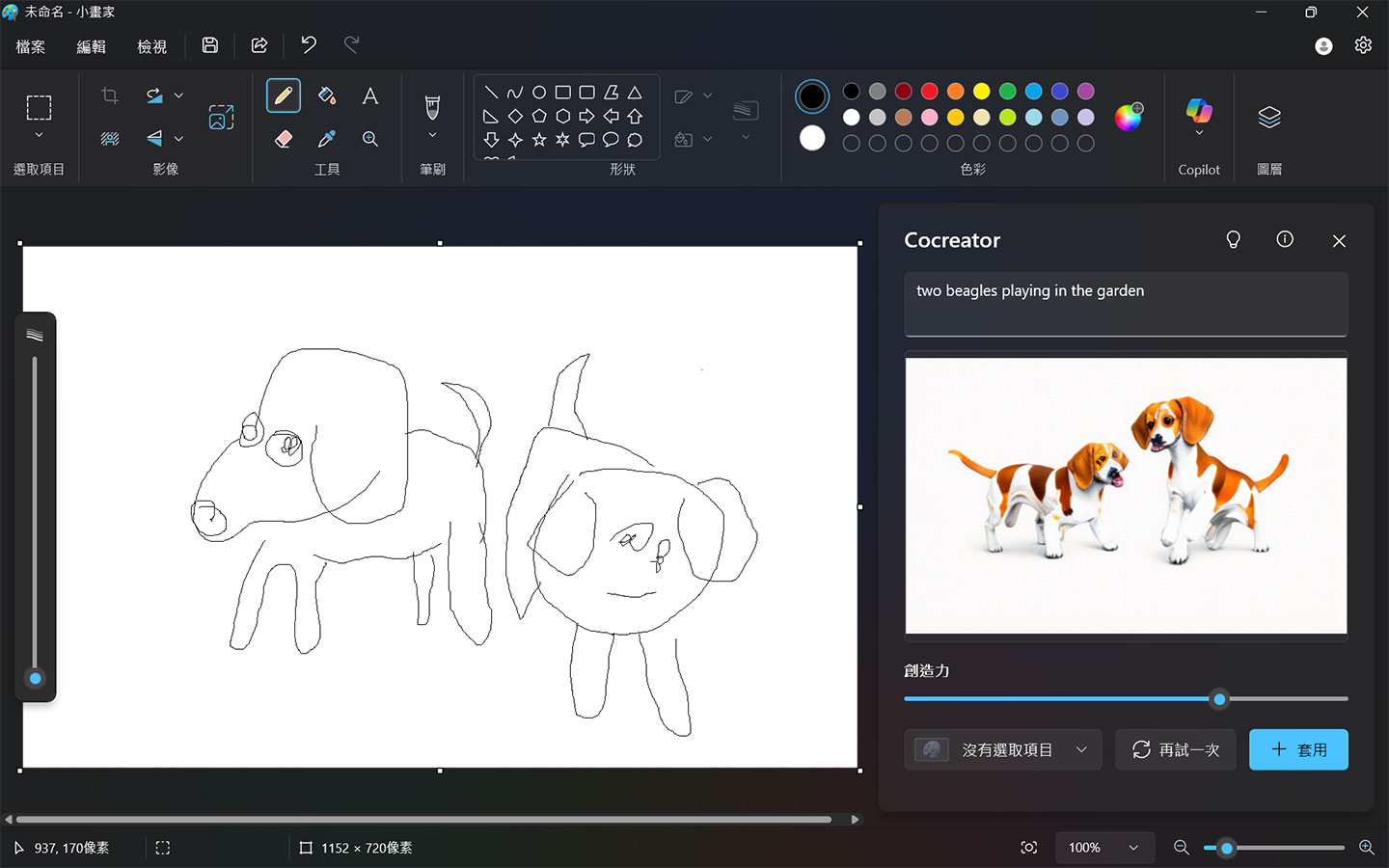
Task: Select the Text tool
Action: click(x=369, y=95)
